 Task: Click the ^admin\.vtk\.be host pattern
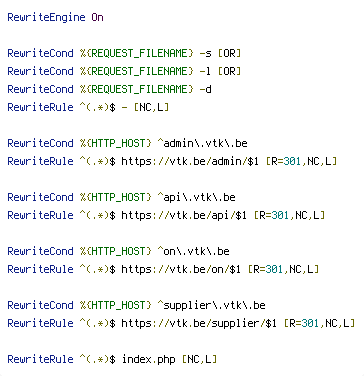[x=202, y=143]
